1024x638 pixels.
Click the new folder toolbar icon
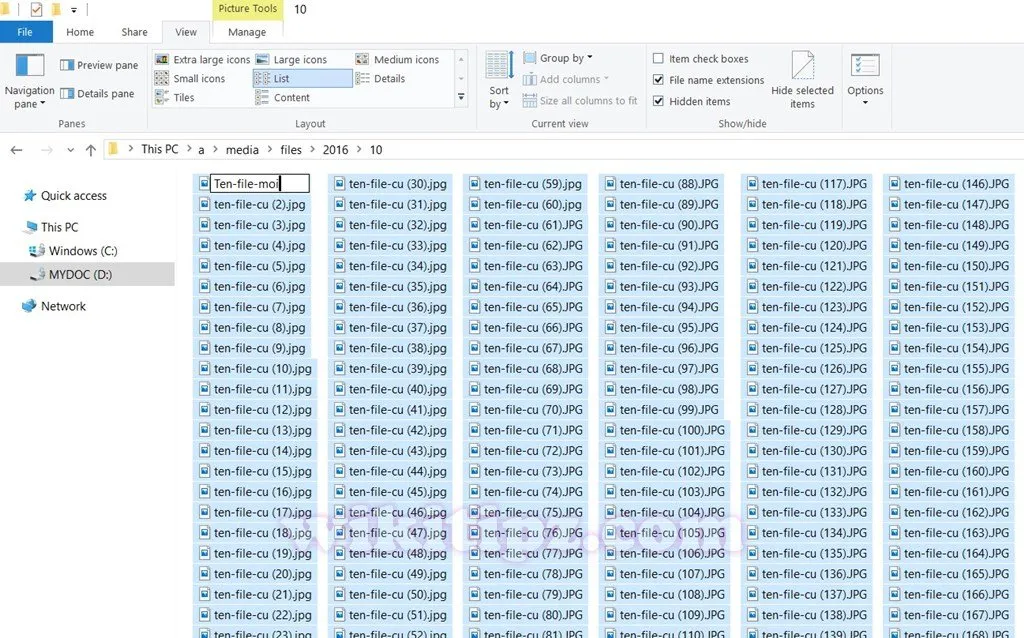pyautogui.click(x=56, y=9)
